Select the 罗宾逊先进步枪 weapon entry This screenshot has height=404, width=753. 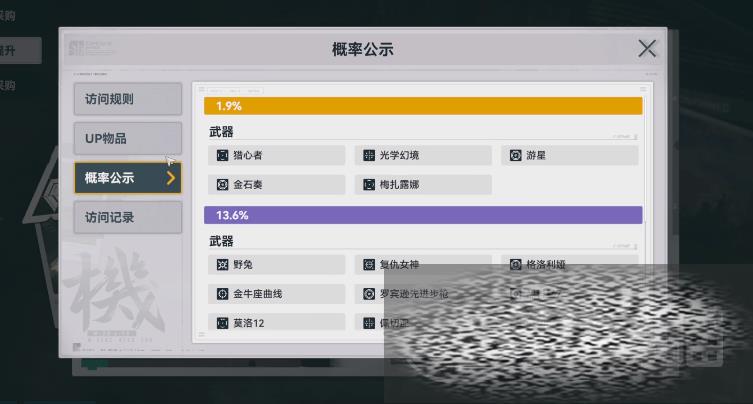point(423,294)
